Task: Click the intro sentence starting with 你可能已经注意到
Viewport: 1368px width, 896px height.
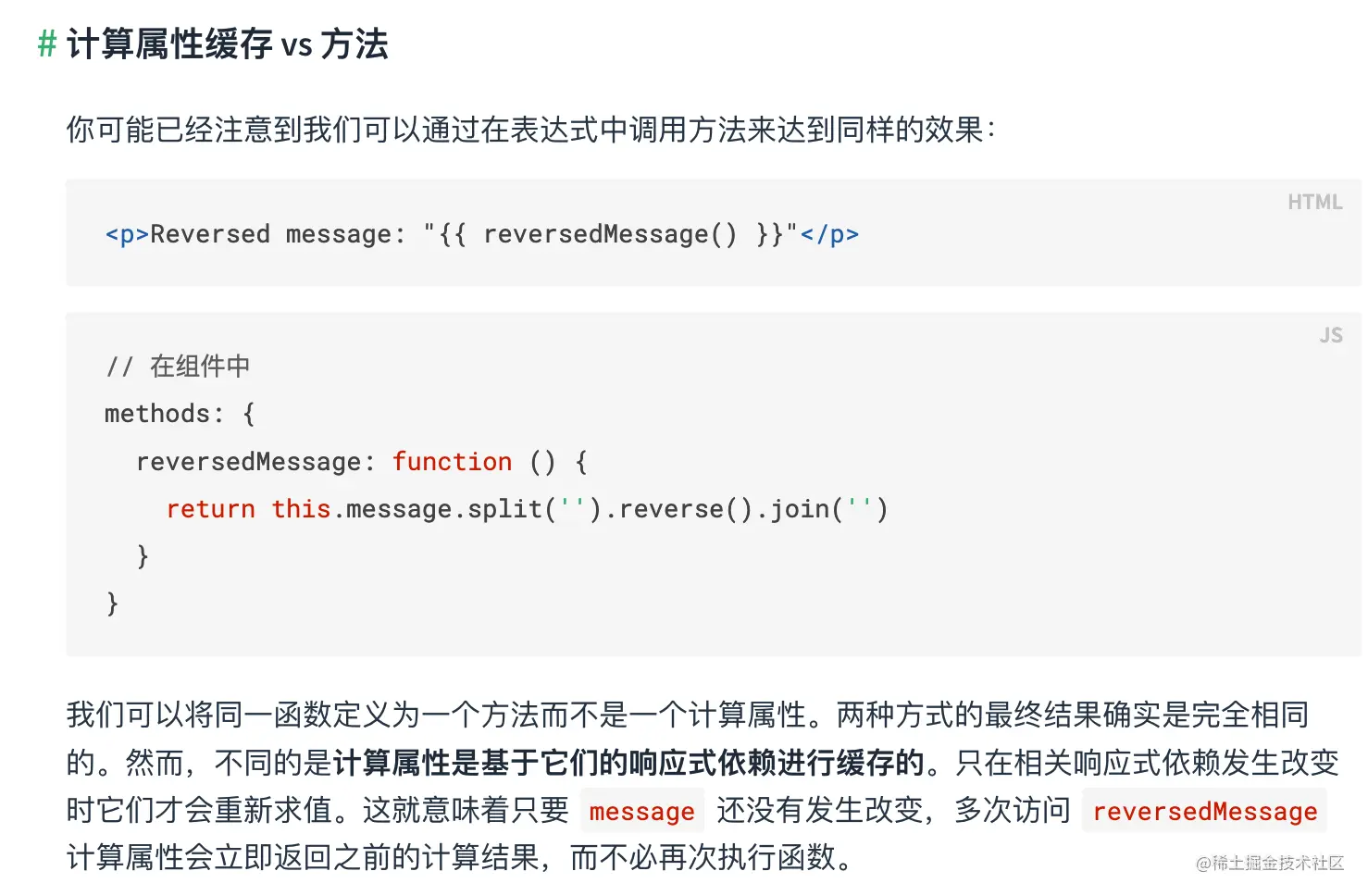Action: (530, 130)
